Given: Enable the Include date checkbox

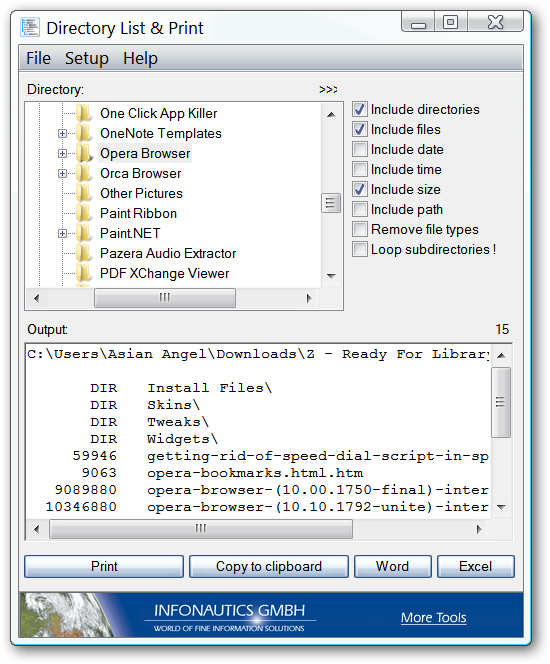Looking at the screenshot, I should [x=360, y=149].
